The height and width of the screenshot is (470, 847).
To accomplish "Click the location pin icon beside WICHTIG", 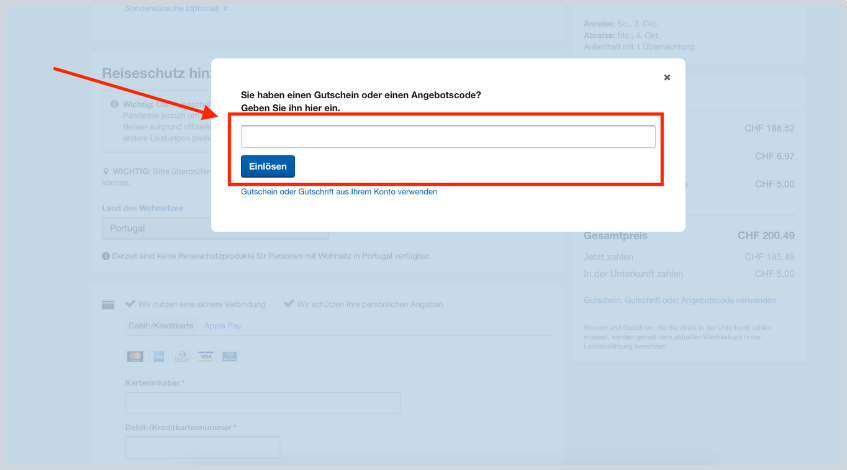I will pyautogui.click(x=105, y=171).
